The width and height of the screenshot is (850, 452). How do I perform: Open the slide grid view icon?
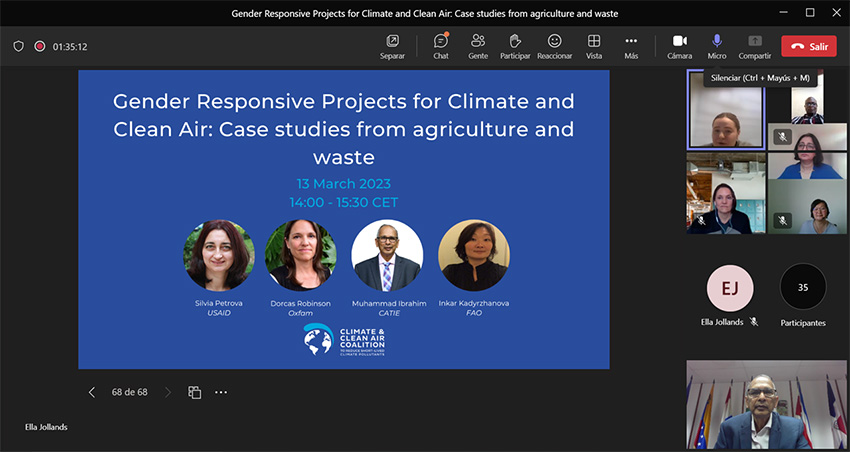click(195, 392)
